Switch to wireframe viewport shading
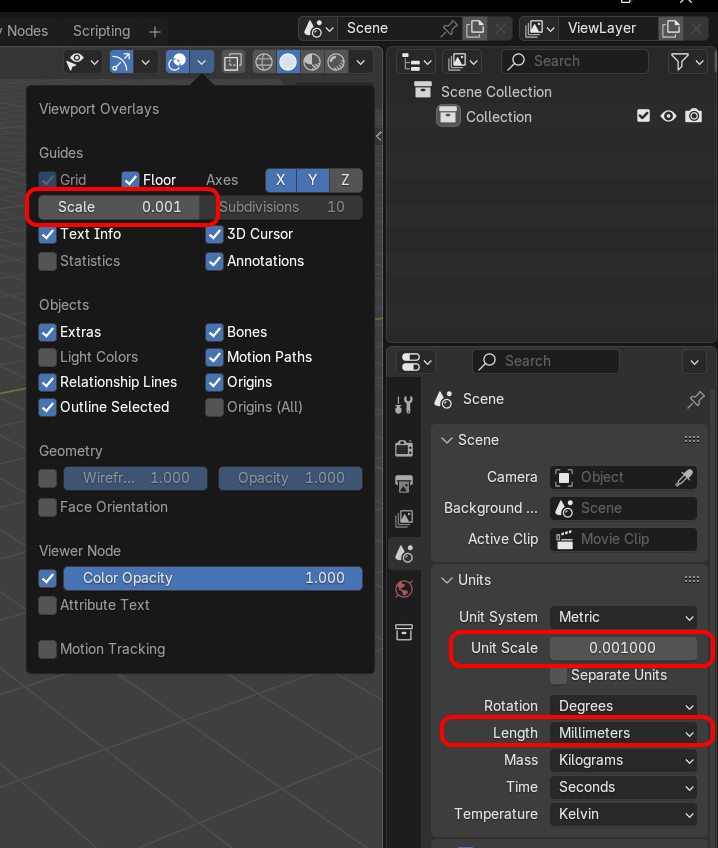Image resolution: width=718 pixels, height=848 pixels. click(x=264, y=62)
